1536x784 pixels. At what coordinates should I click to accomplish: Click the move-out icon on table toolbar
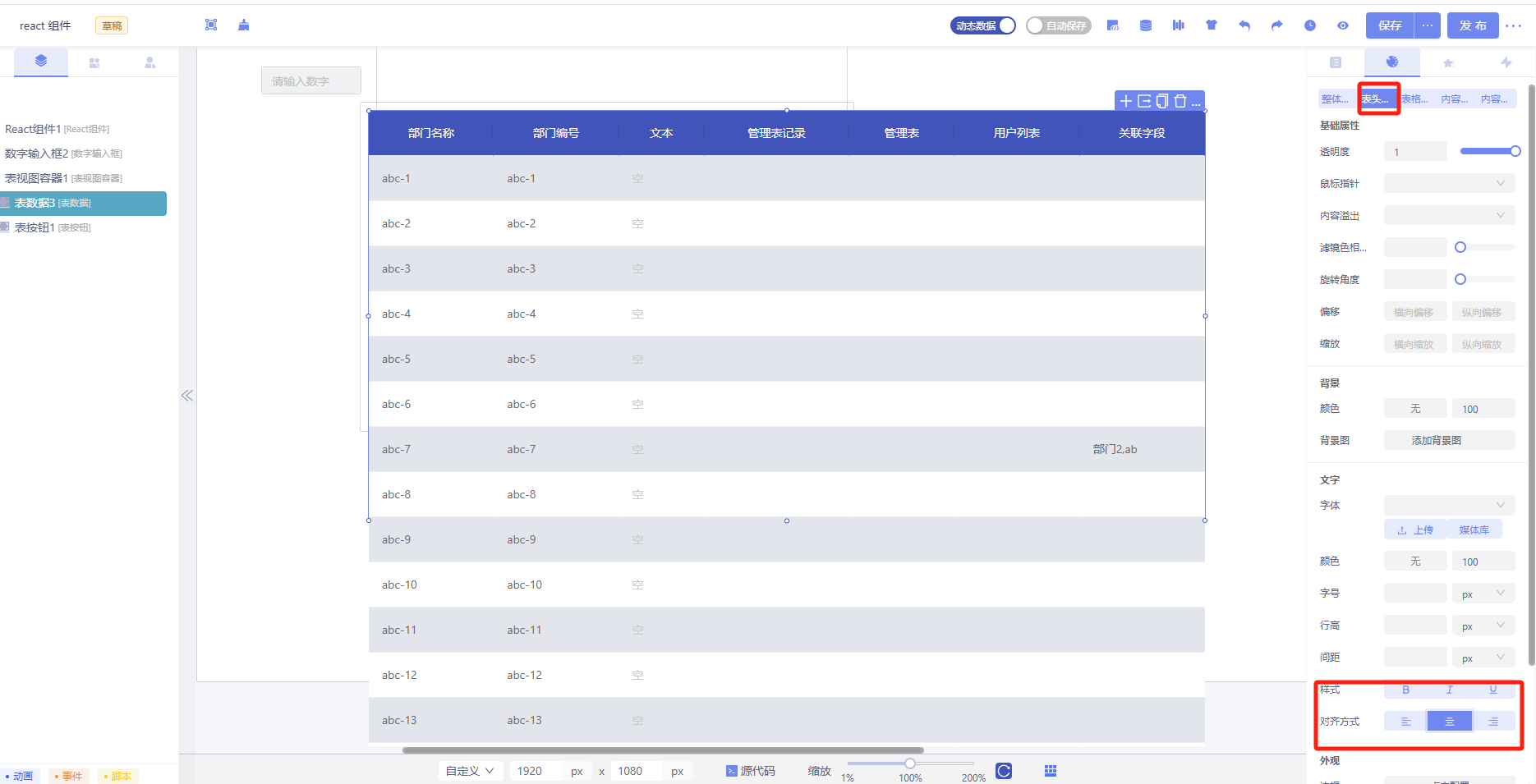click(x=1144, y=101)
